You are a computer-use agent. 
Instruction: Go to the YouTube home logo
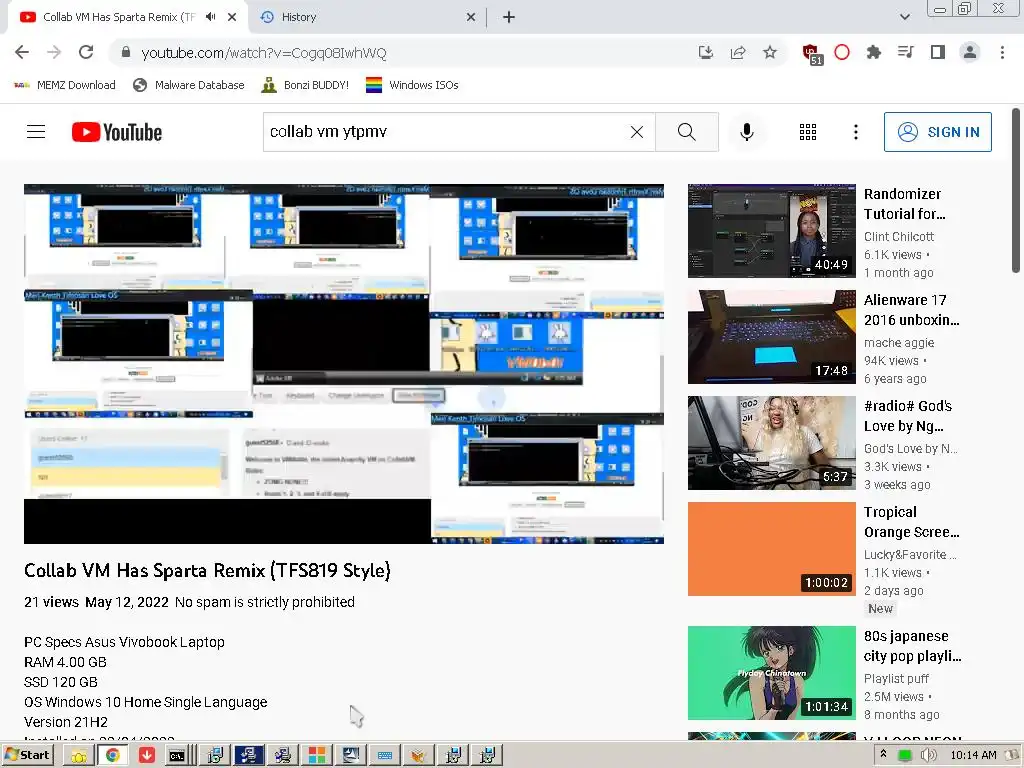pos(117,132)
